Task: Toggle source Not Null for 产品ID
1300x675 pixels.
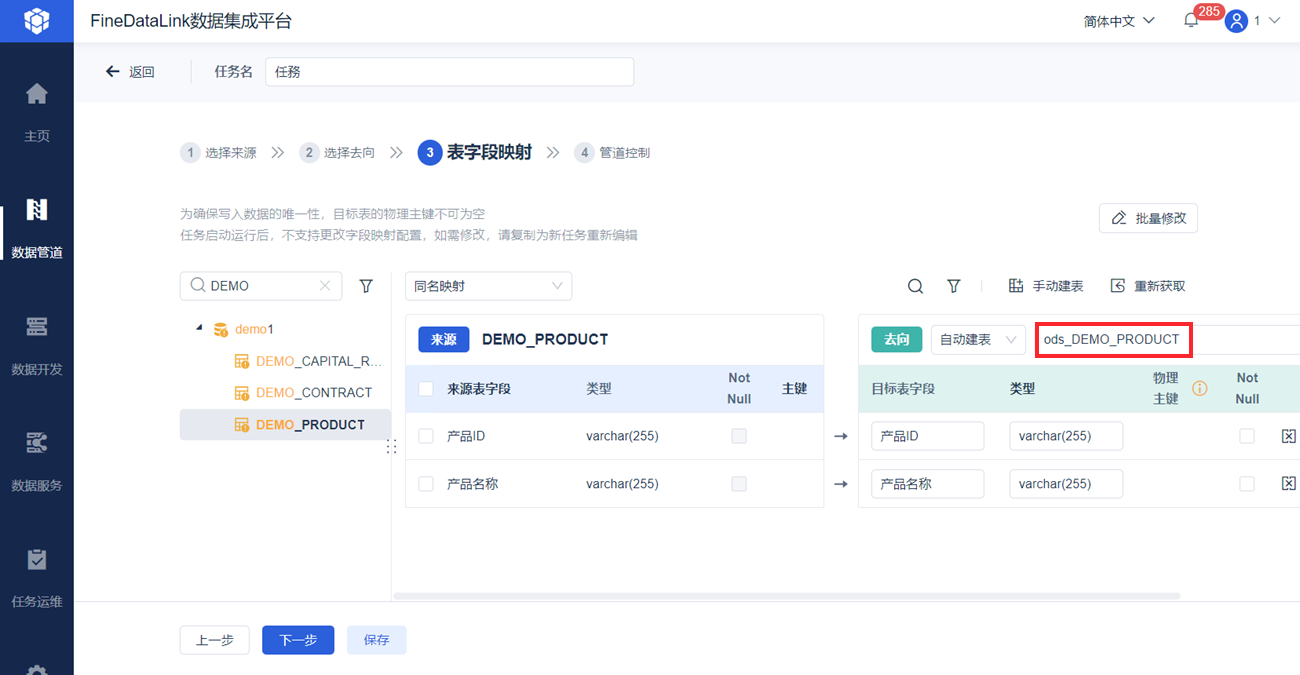Action: tap(739, 436)
